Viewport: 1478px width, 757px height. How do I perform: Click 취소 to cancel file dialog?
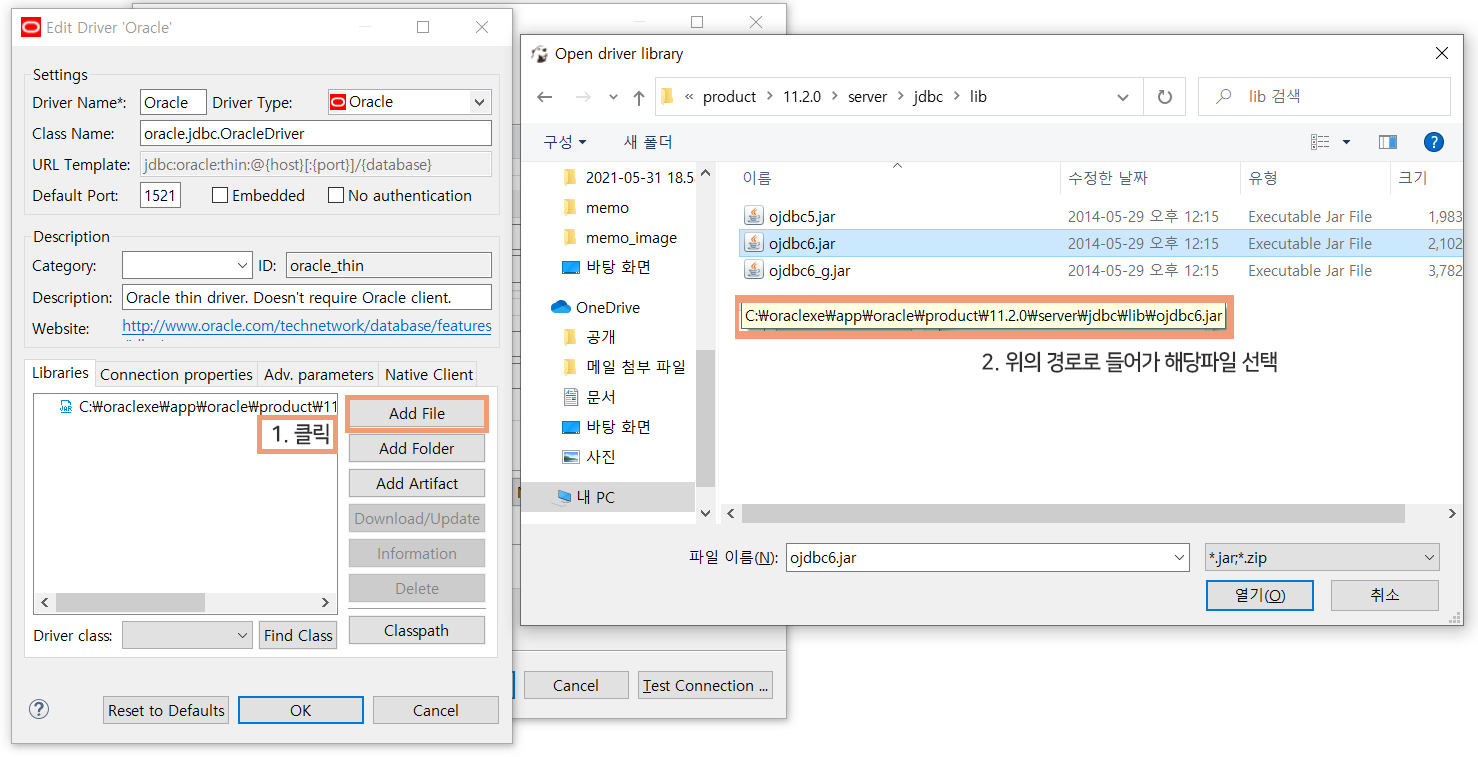pos(1385,594)
